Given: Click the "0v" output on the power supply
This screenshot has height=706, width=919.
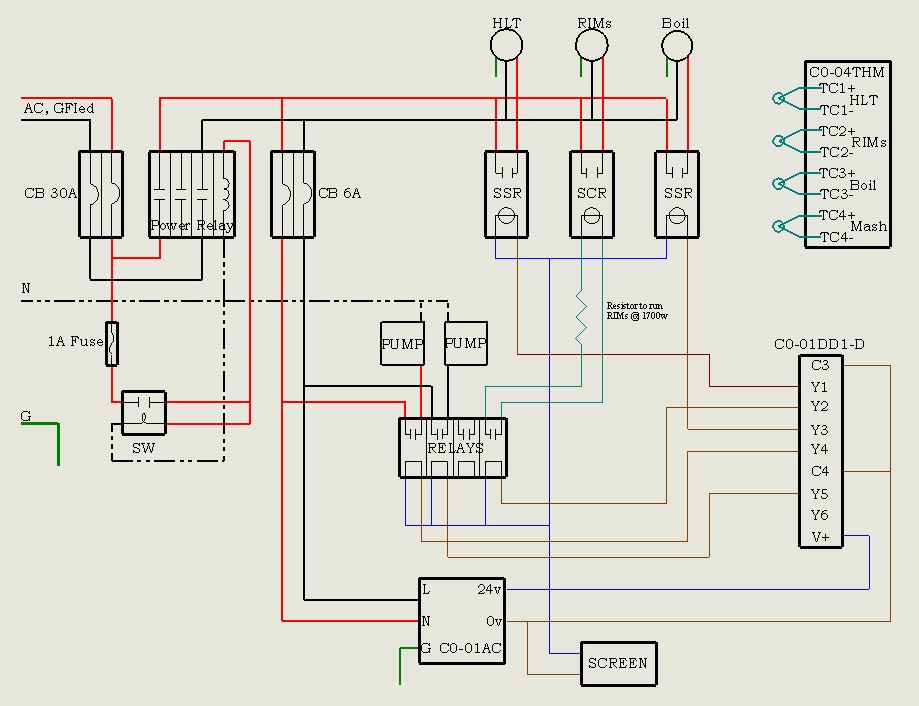Looking at the screenshot, I should (x=494, y=621).
